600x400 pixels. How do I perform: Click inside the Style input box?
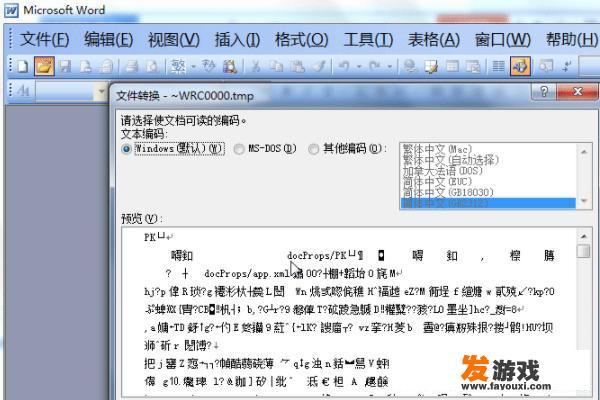(65, 91)
